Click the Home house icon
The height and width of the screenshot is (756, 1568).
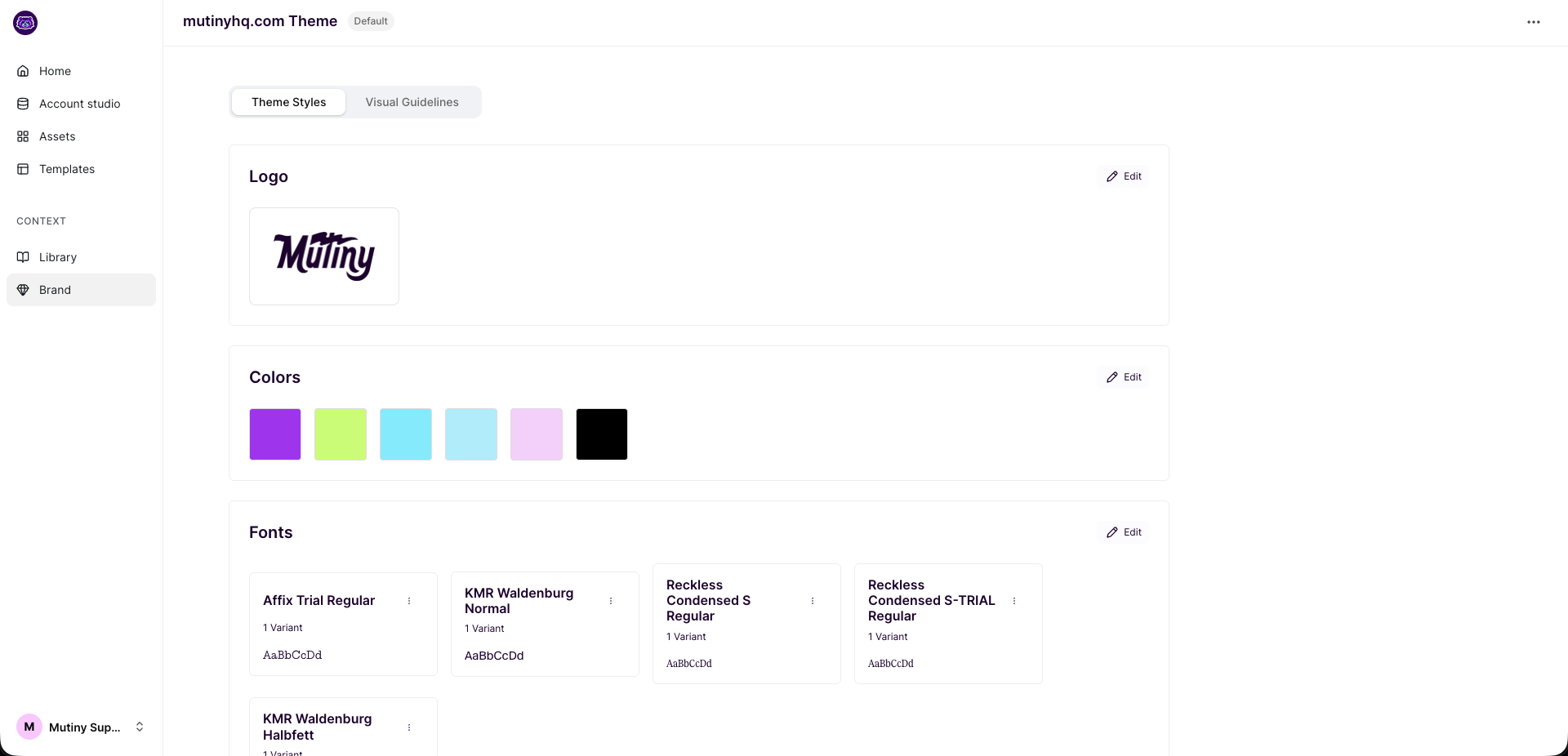[23, 71]
